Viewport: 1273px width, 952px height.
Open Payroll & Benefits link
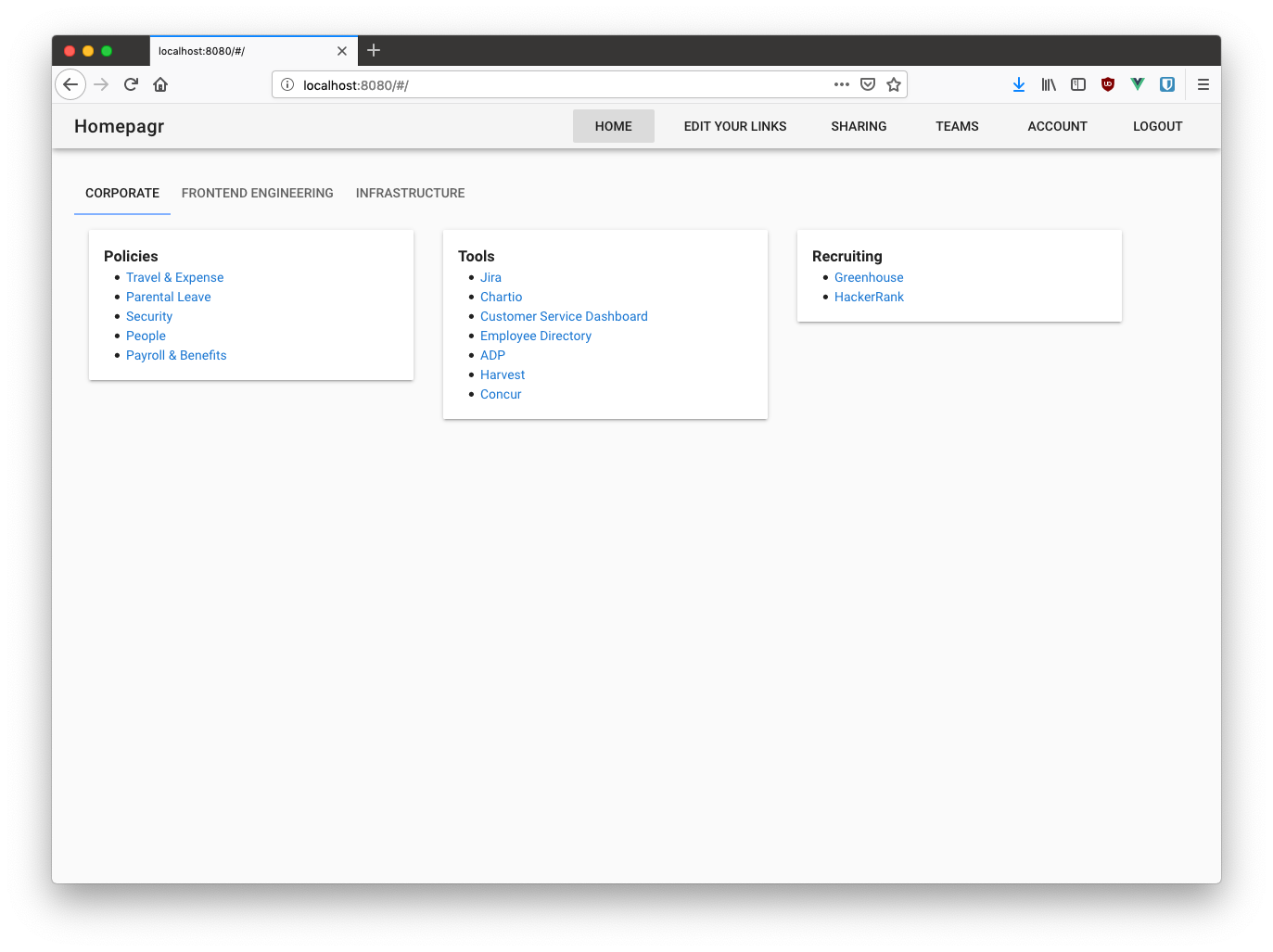(176, 355)
